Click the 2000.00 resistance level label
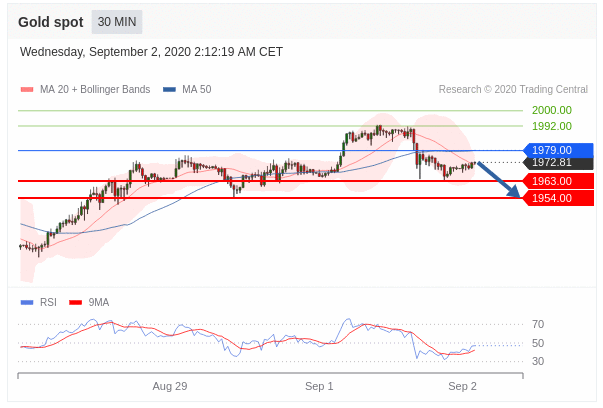This screenshot has height=408, width=603. (551, 110)
